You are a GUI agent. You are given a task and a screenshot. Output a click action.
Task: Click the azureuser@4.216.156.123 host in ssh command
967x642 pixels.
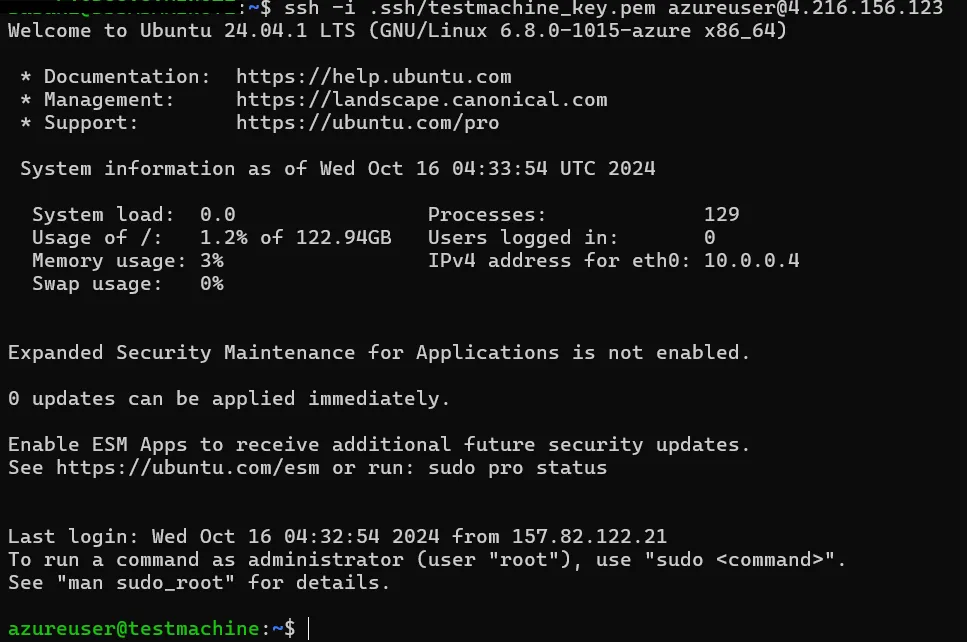coord(805,8)
